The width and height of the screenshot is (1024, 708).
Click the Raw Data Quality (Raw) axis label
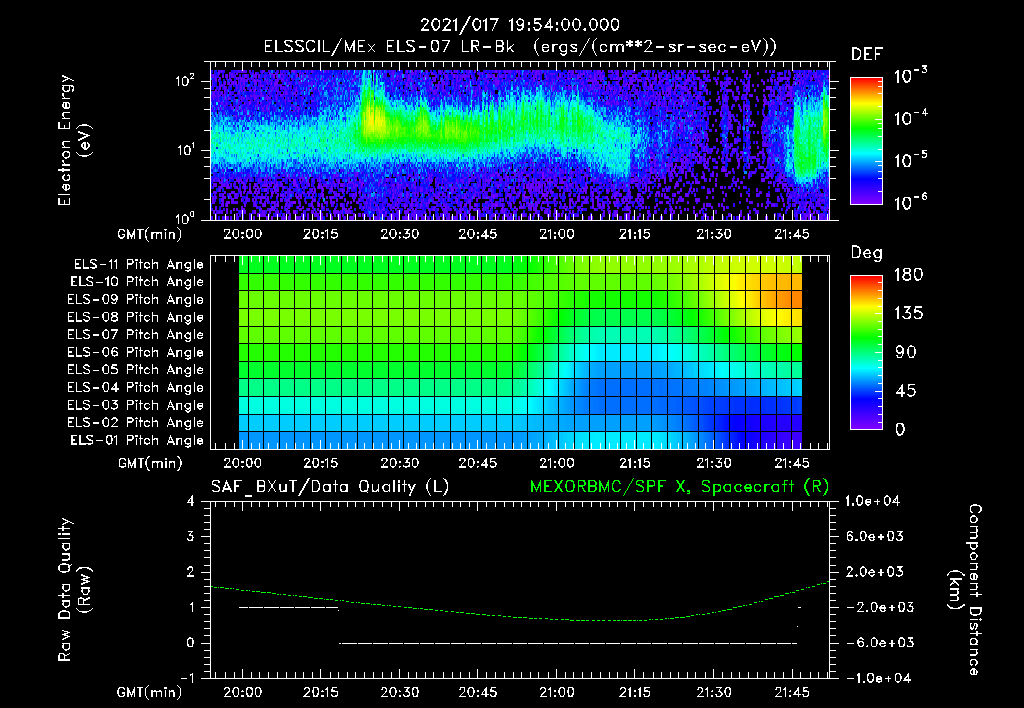74,590
